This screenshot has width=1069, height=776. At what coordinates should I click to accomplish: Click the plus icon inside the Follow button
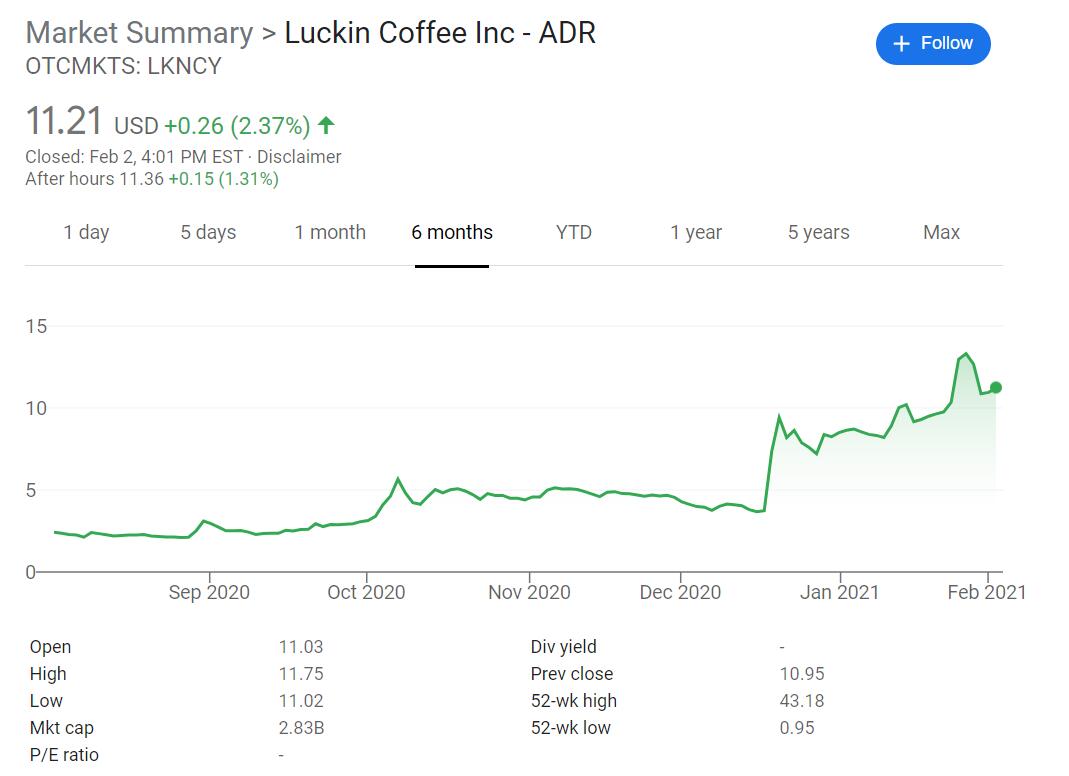tap(901, 43)
